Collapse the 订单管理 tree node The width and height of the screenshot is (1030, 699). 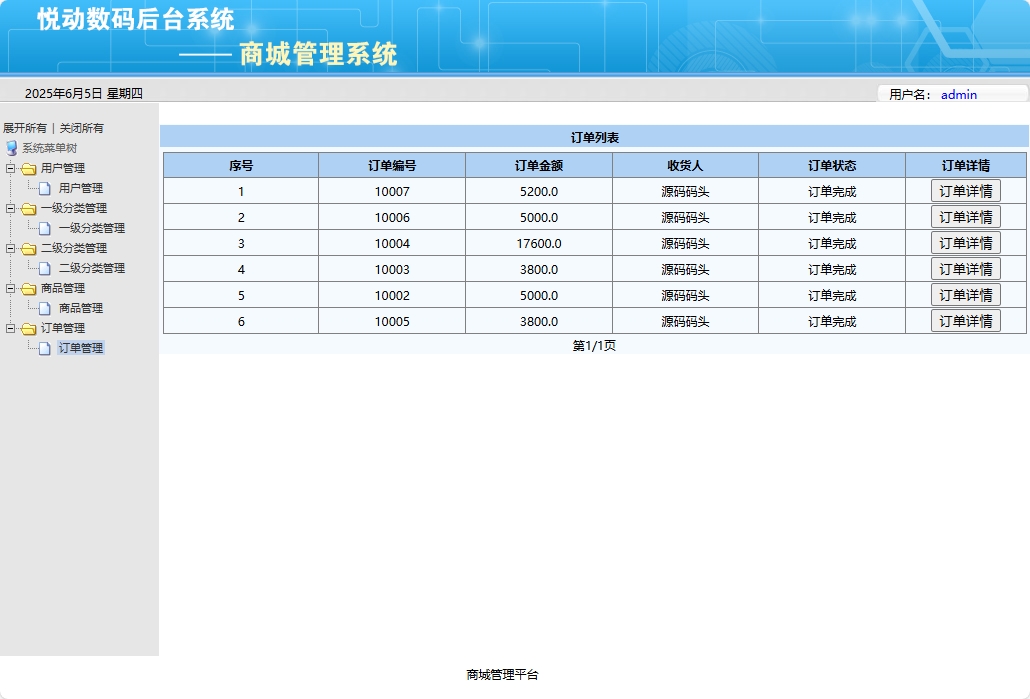pyautogui.click(x=11, y=328)
